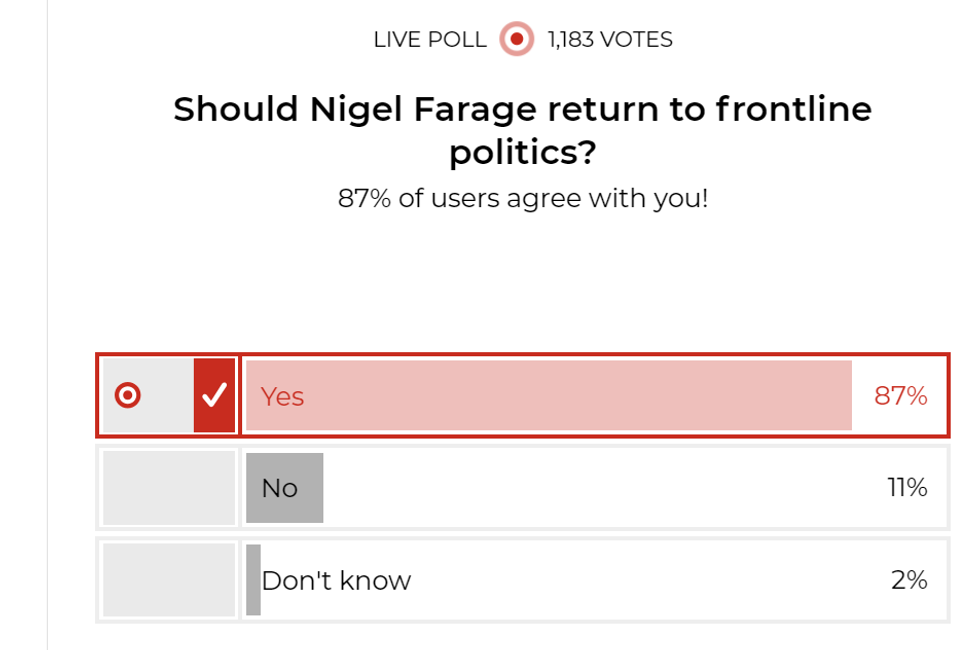Click the small gray bar beside Don't know
Viewport: 980px width, 650px height.
tap(251, 579)
